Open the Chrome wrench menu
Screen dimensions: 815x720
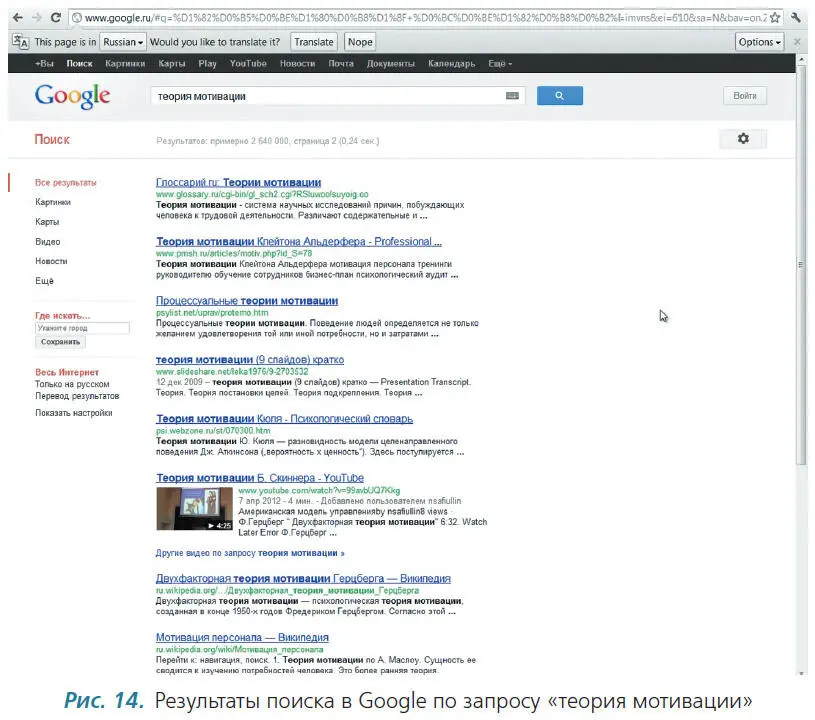point(796,18)
